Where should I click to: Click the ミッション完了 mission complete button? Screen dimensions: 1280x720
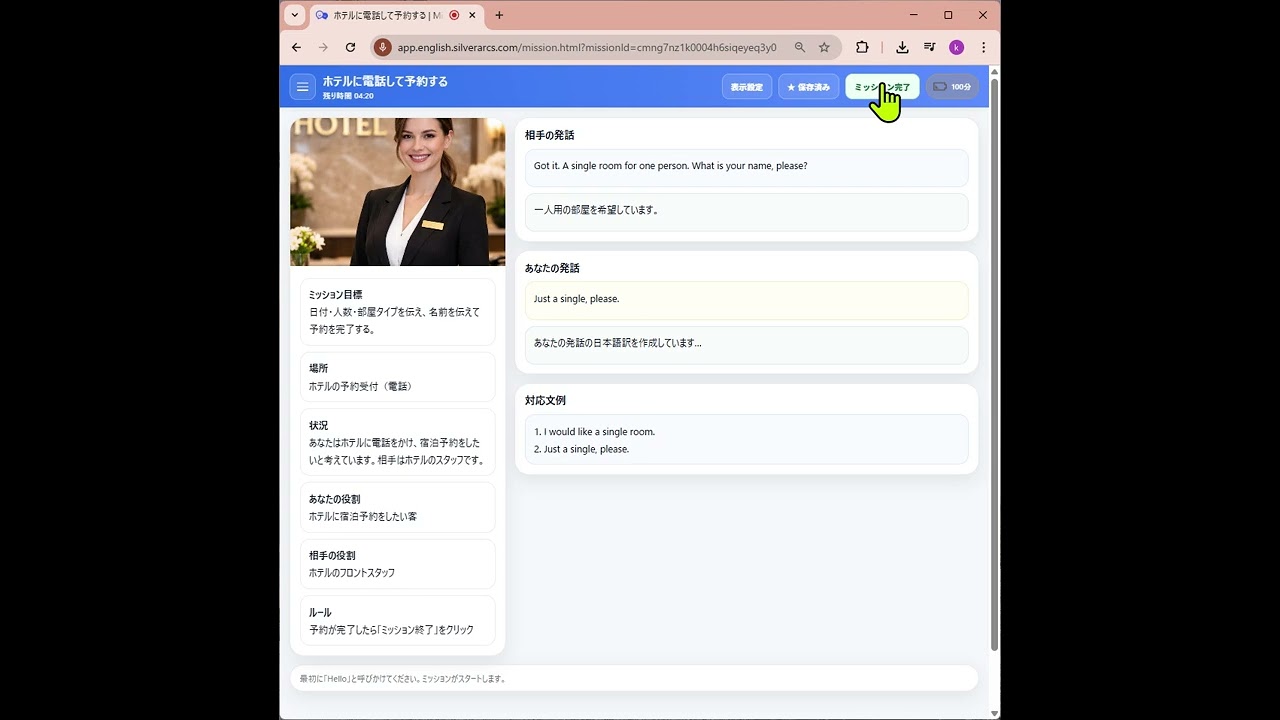click(x=882, y=87)
